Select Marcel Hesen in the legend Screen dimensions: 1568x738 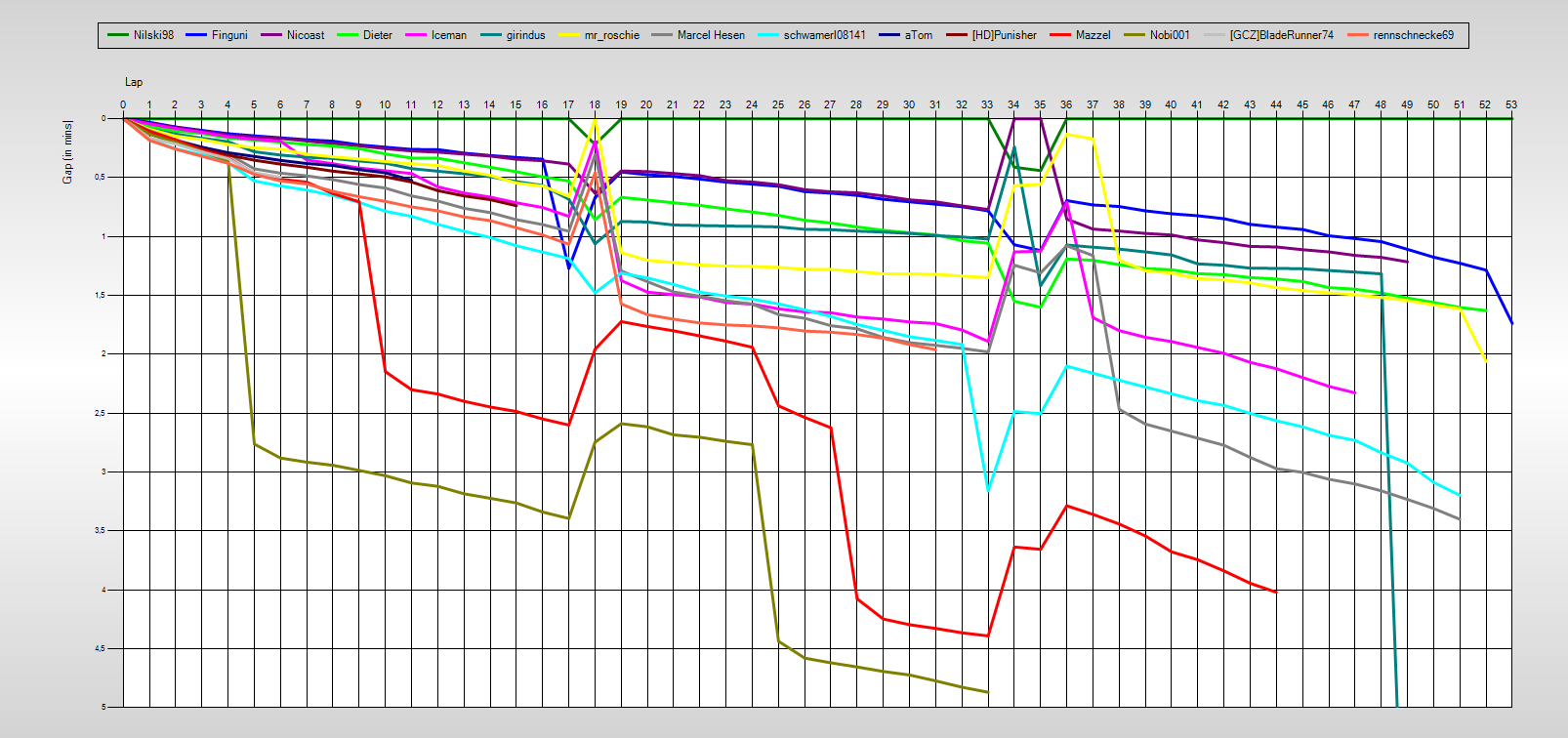tap(711, 35)
